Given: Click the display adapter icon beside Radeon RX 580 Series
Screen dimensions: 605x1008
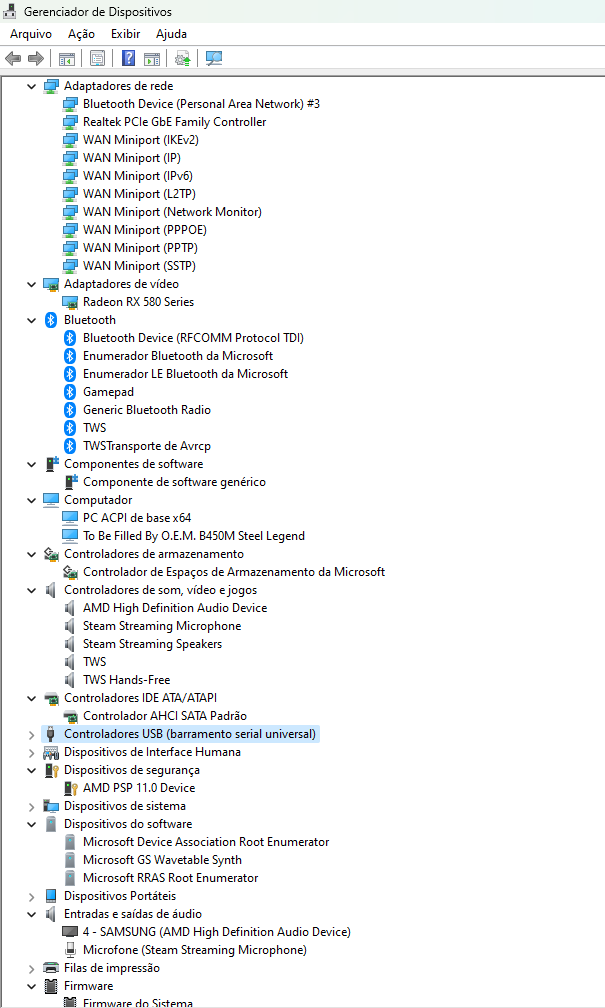Looking at the screenshot, I should [70, 302].
